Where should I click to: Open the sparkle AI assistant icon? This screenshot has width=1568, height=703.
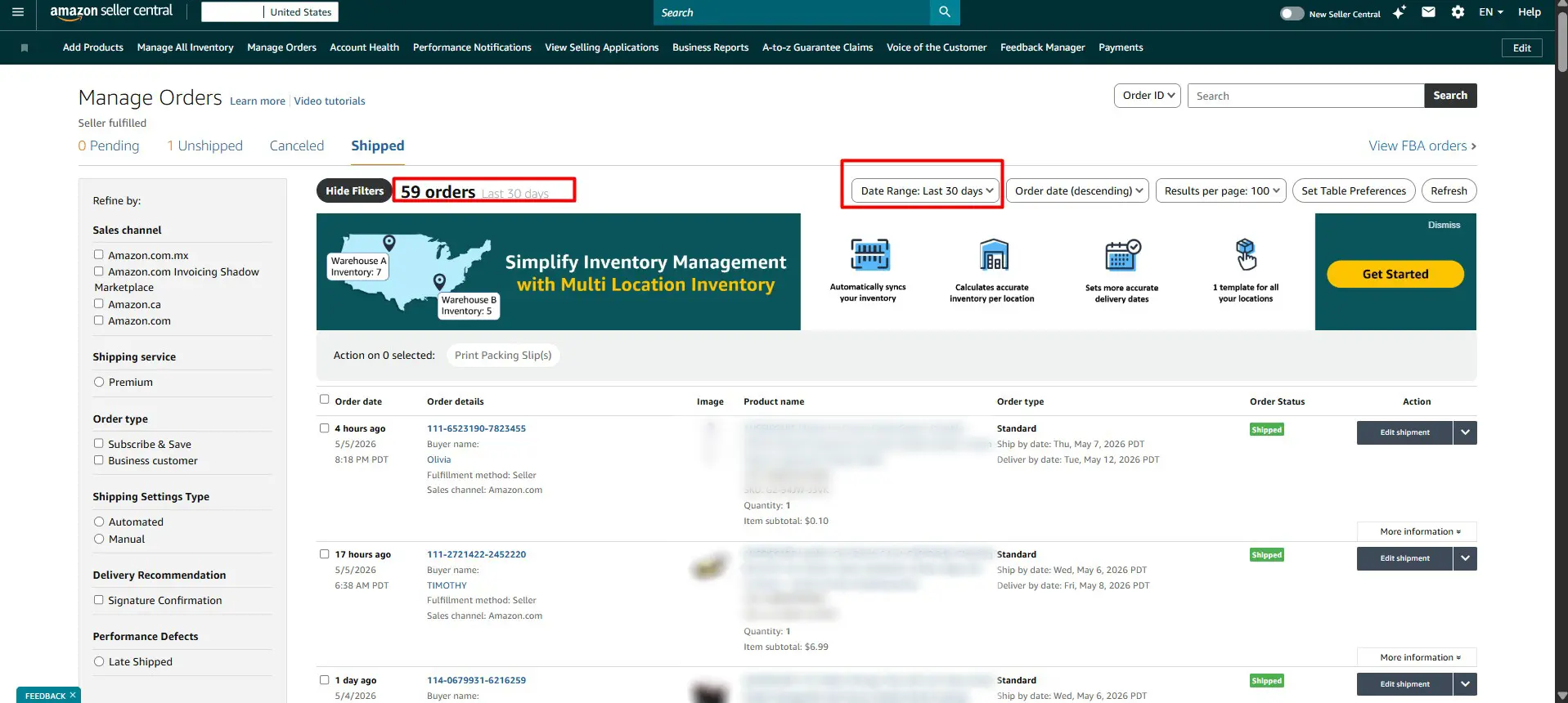pos(1400,12)
